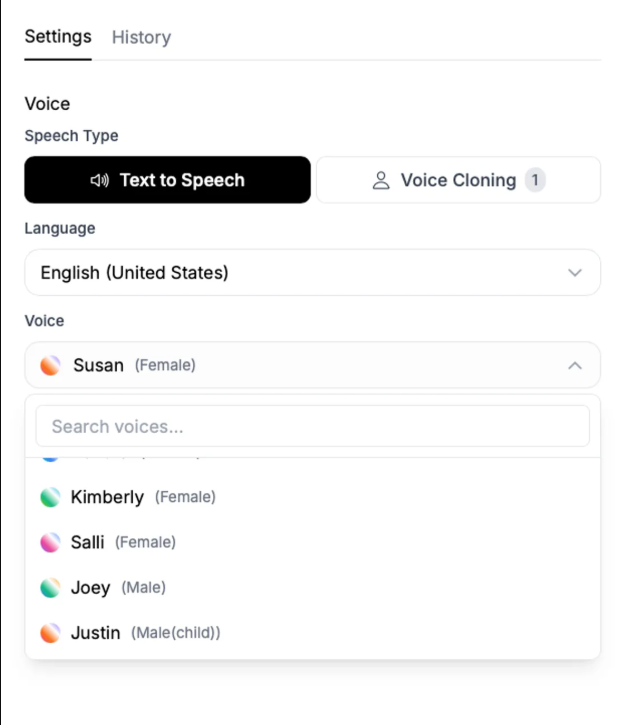Choose Kimberly (Female) voice option
Viewport: 626px width, 725px height.
pos(313,497)
